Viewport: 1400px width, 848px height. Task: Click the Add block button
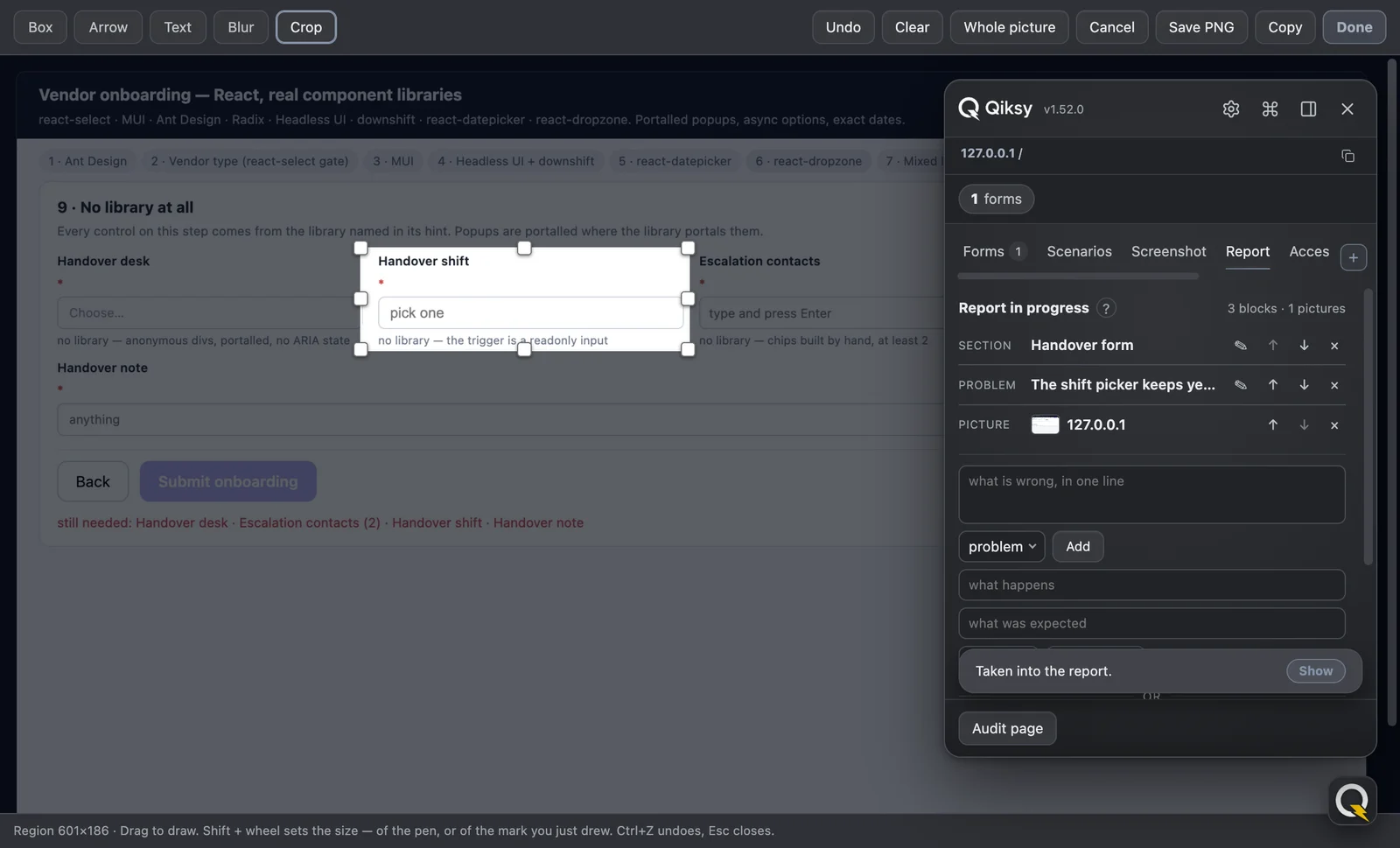(1078, 547)
